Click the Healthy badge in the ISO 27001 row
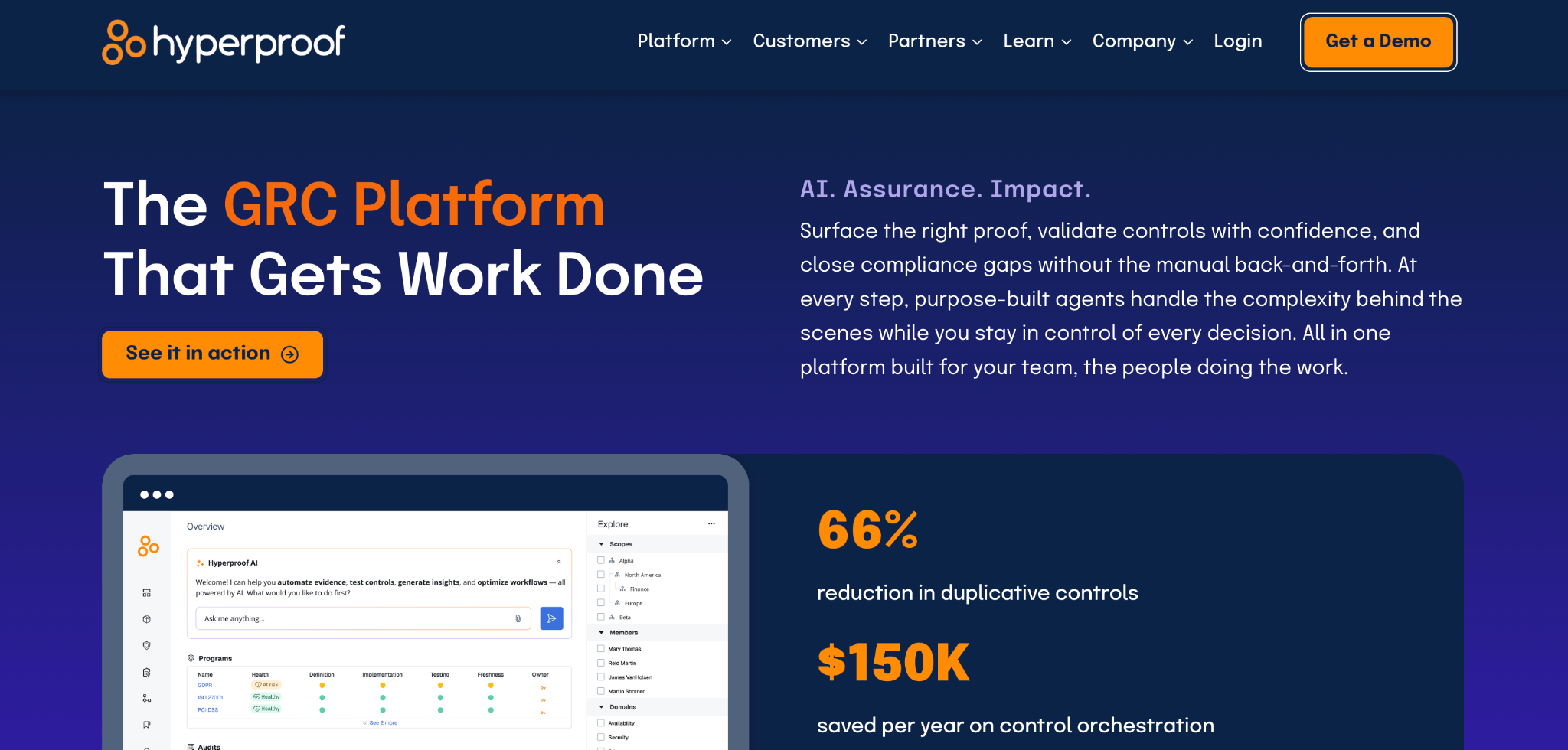The image size is (1568, 750). 266,697
